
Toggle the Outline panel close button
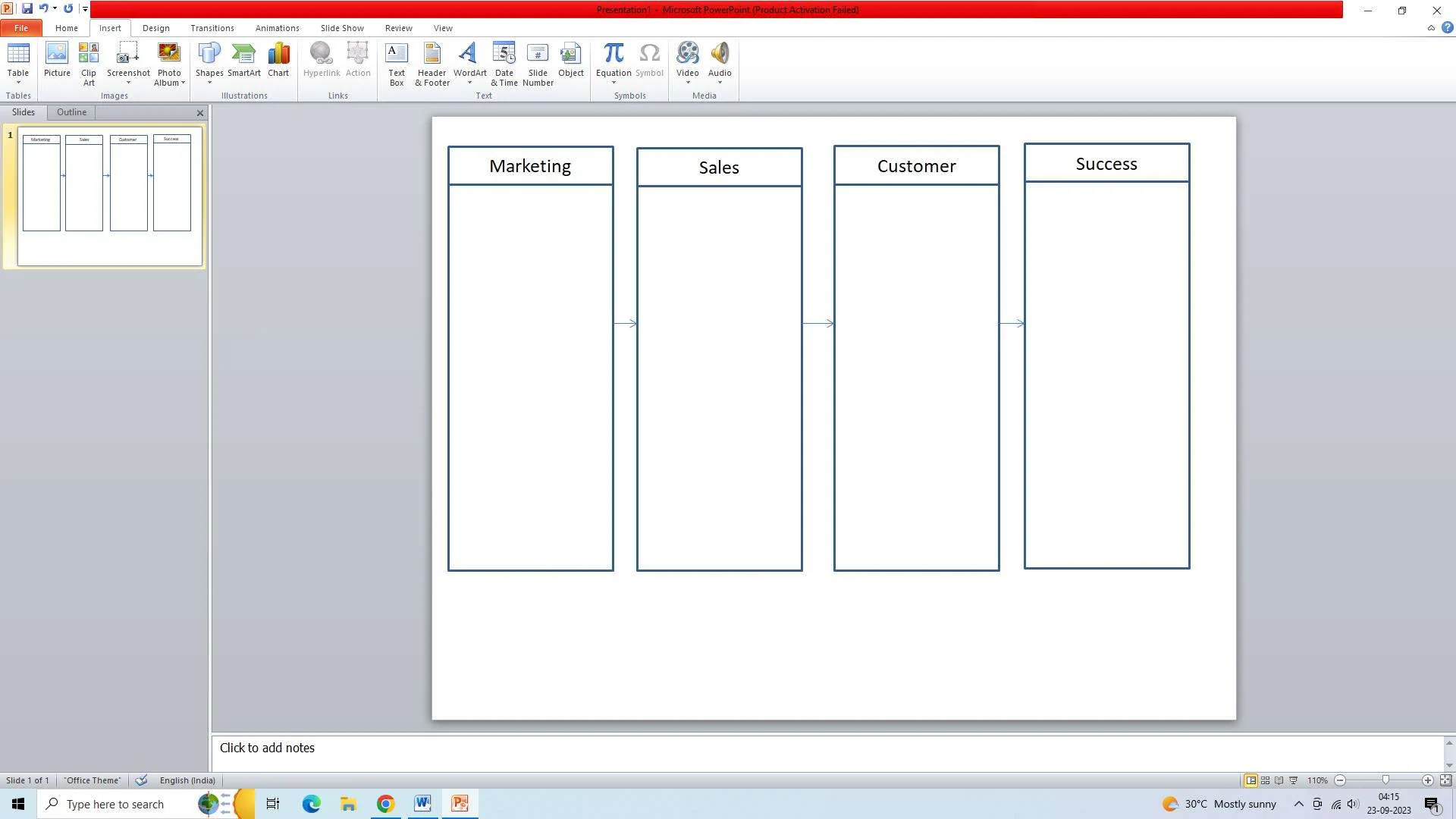pyautogui.click(x=198, y=113)
